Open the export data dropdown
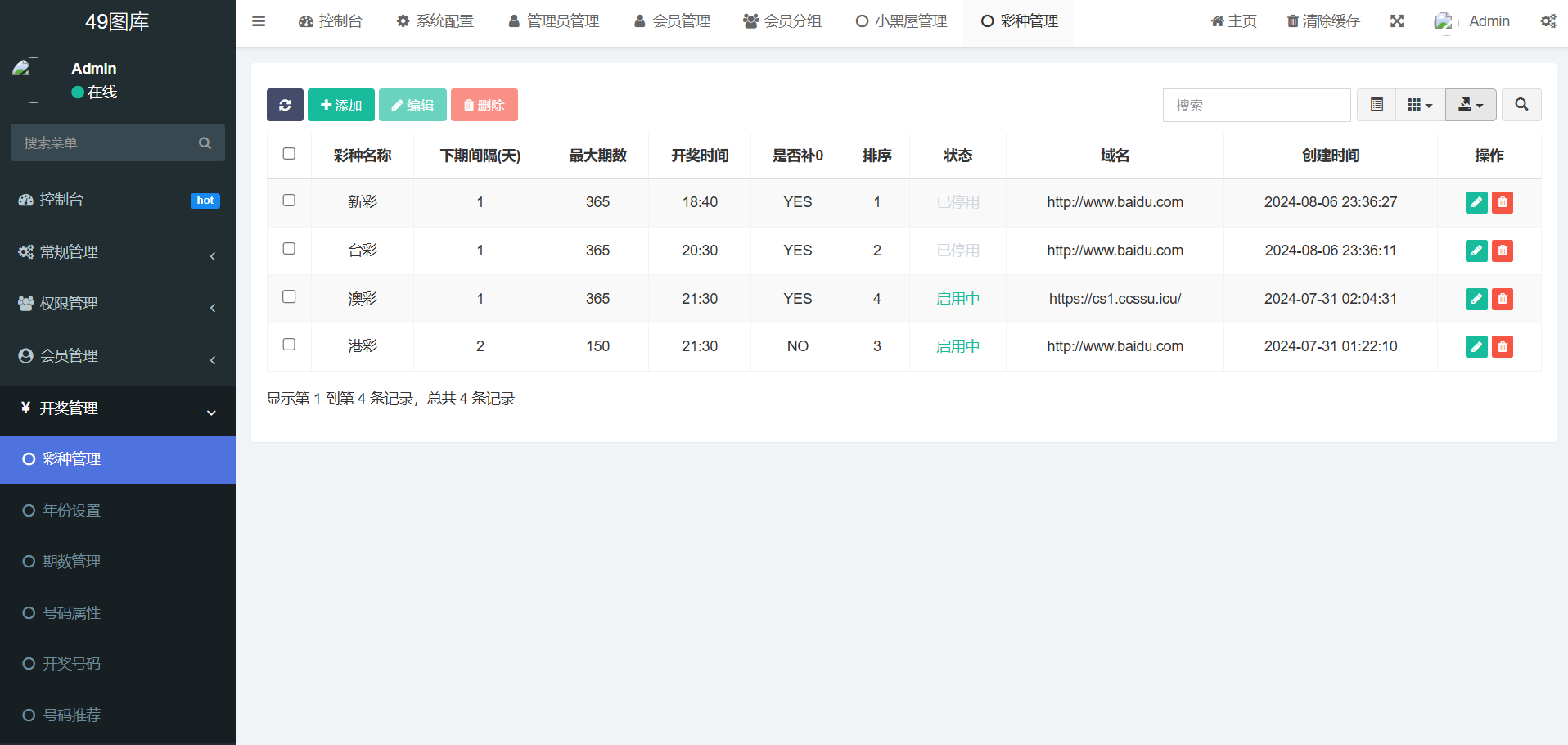This screenshot has width=1568, height=745. pos(1471,105)
